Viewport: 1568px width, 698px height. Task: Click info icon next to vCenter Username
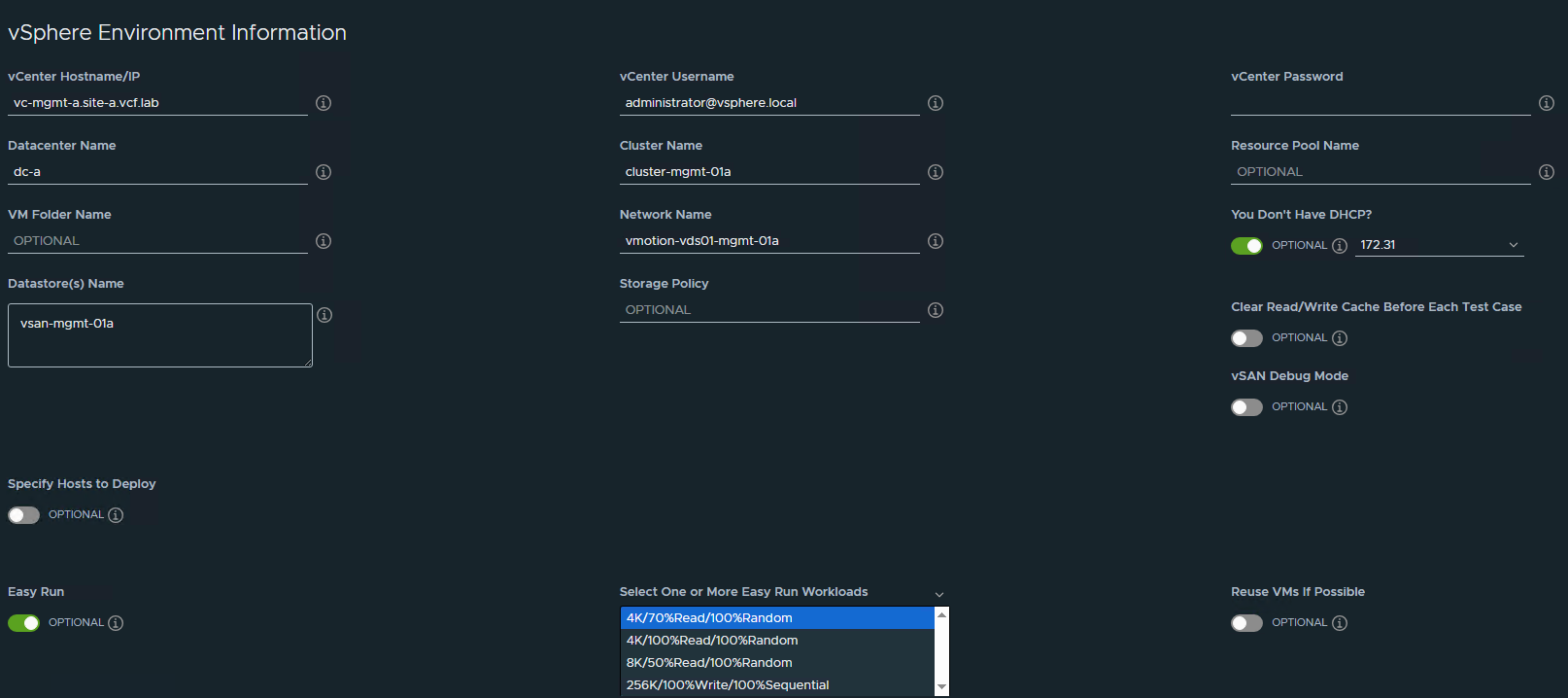tap(936, 103)
